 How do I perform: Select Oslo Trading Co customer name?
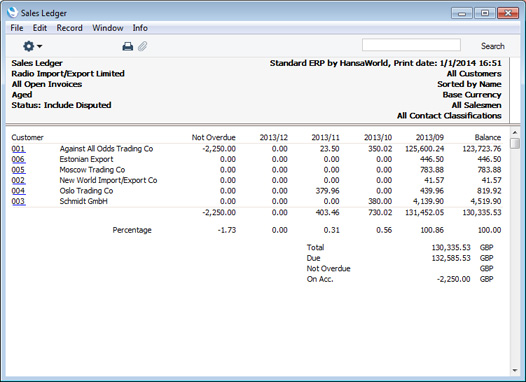86,191
